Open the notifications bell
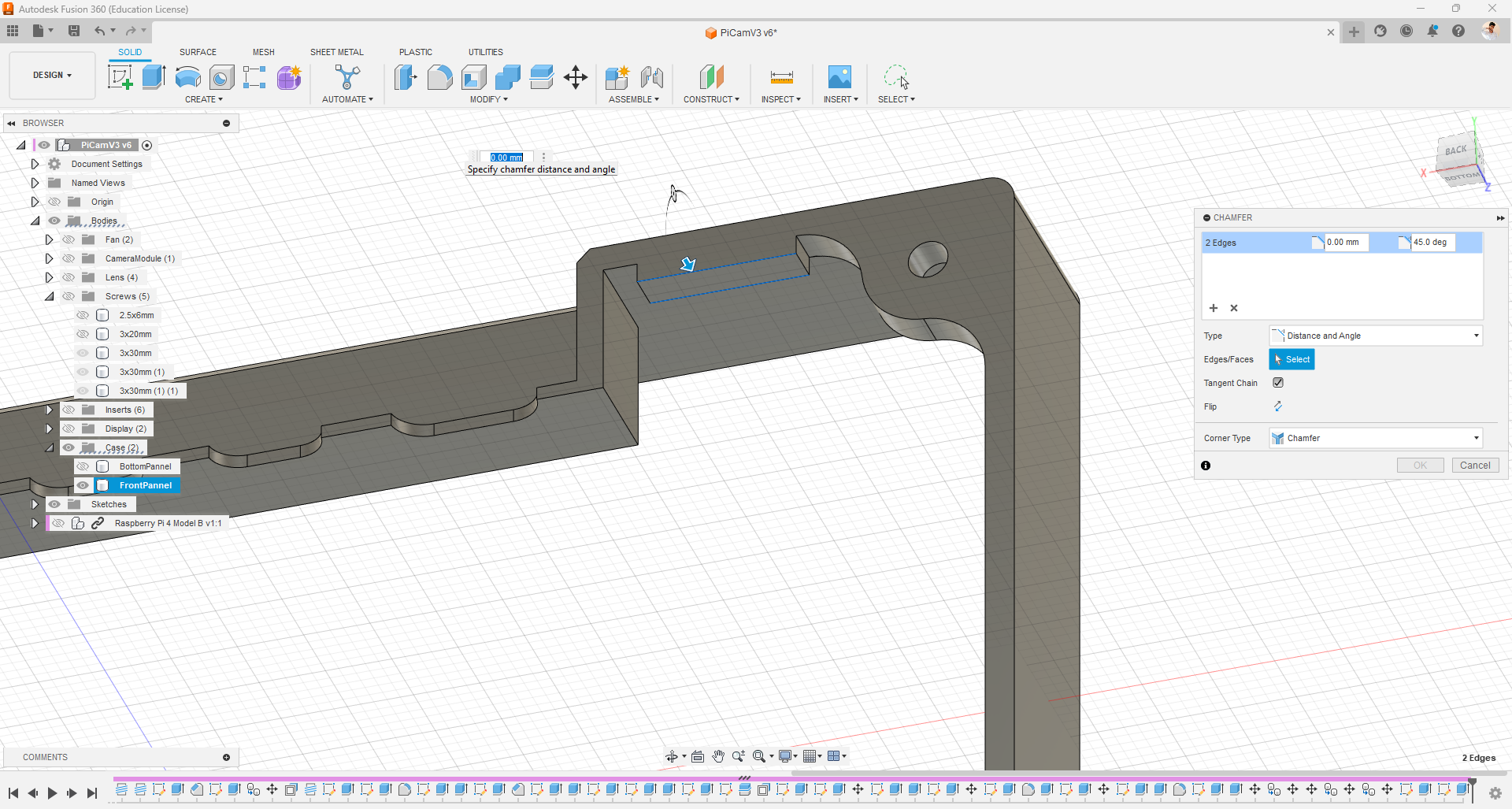Image resolution: width=1512 pixels, height=809 pixels. tap(1432, 31)
